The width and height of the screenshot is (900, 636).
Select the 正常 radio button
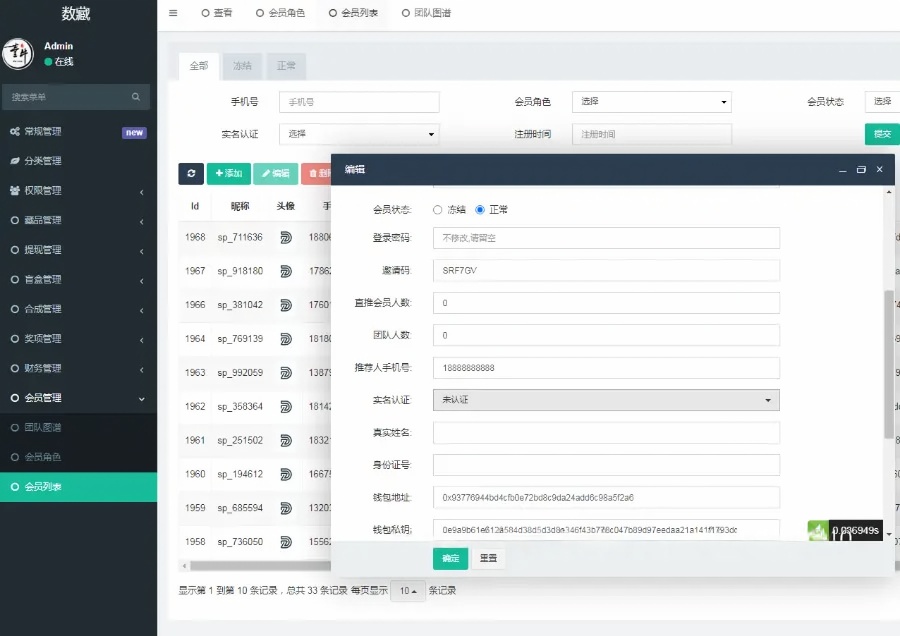(x=480, y=210)
